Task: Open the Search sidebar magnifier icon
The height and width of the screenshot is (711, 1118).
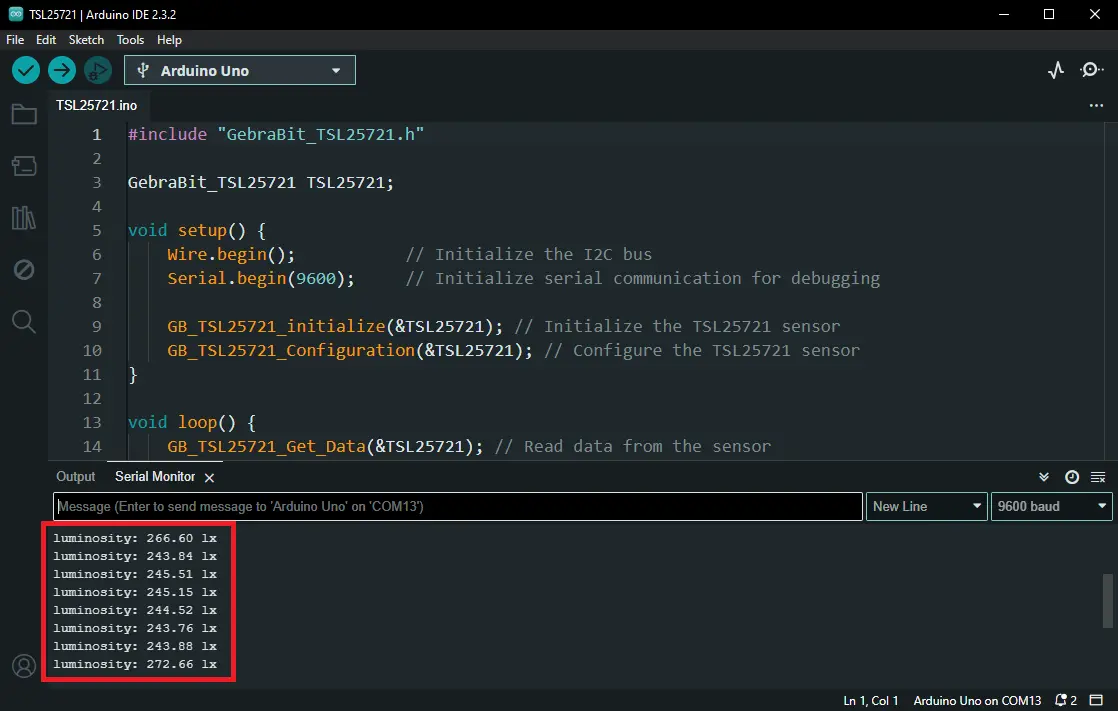Action: click(x=24, y=322)
